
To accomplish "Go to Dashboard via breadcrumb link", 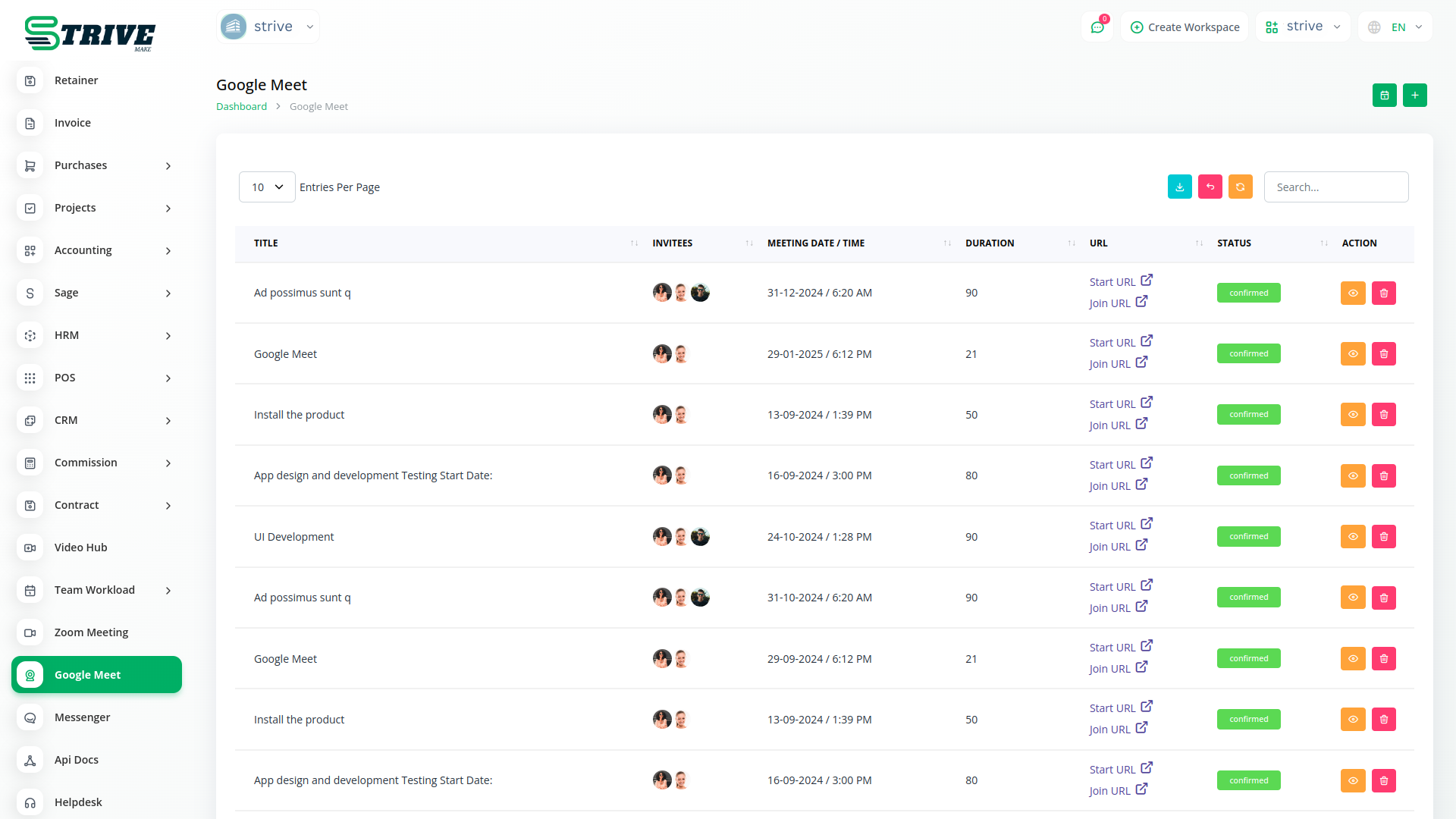I will pos(241,107).
